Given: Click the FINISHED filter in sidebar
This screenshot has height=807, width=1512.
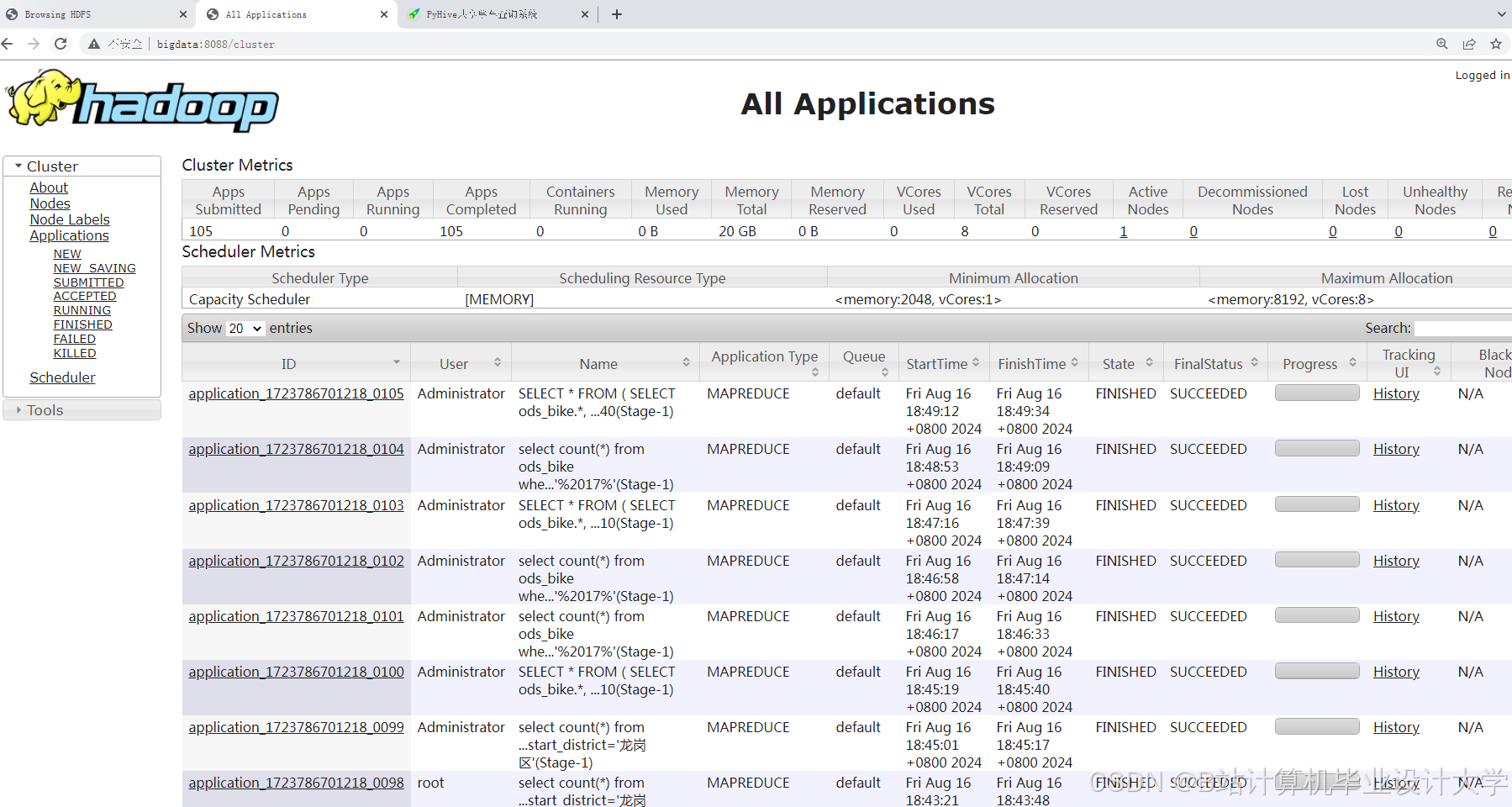Looking at the screenshot, I should point(82,324).
